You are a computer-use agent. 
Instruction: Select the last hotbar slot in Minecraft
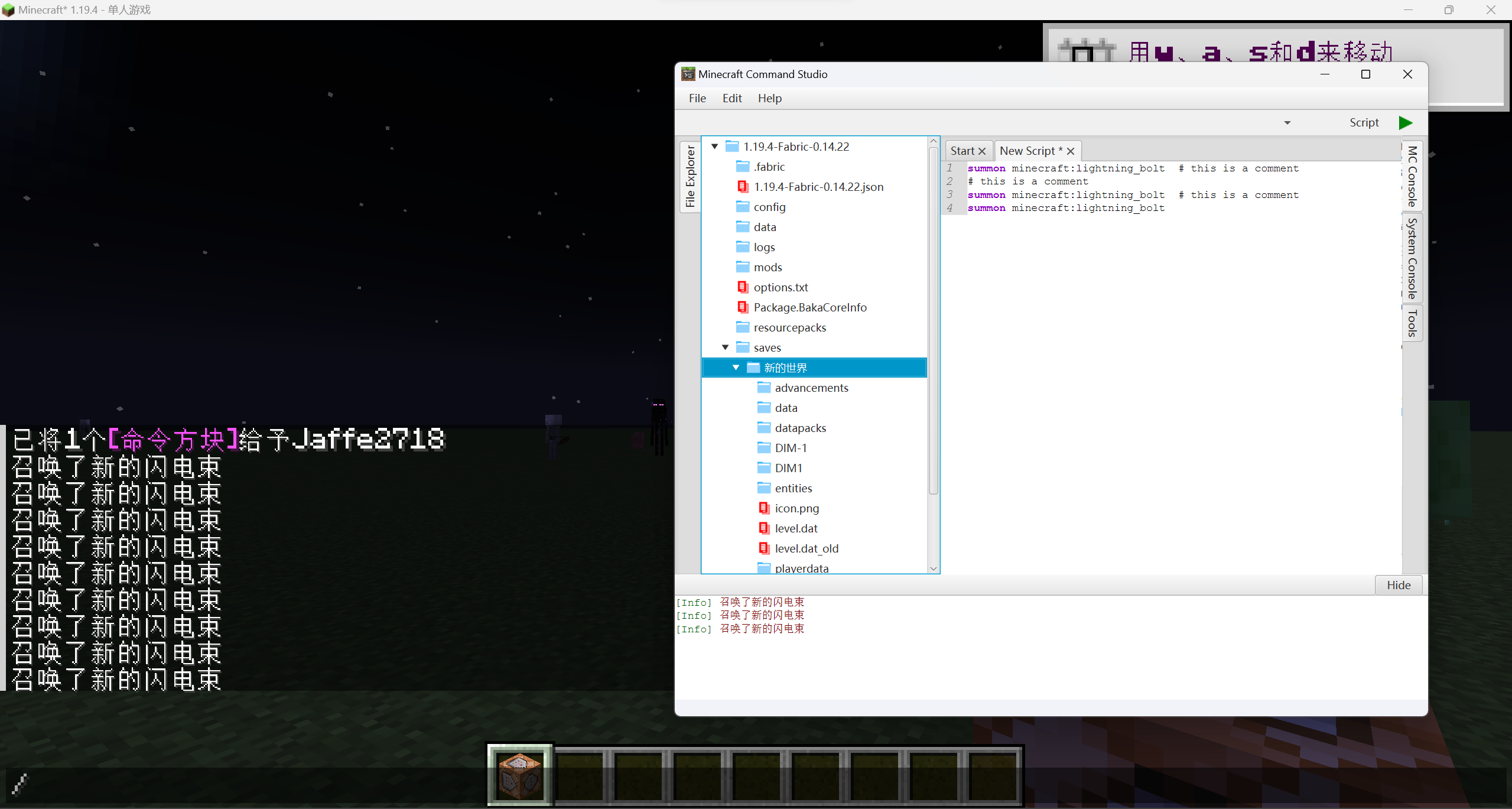993,775
